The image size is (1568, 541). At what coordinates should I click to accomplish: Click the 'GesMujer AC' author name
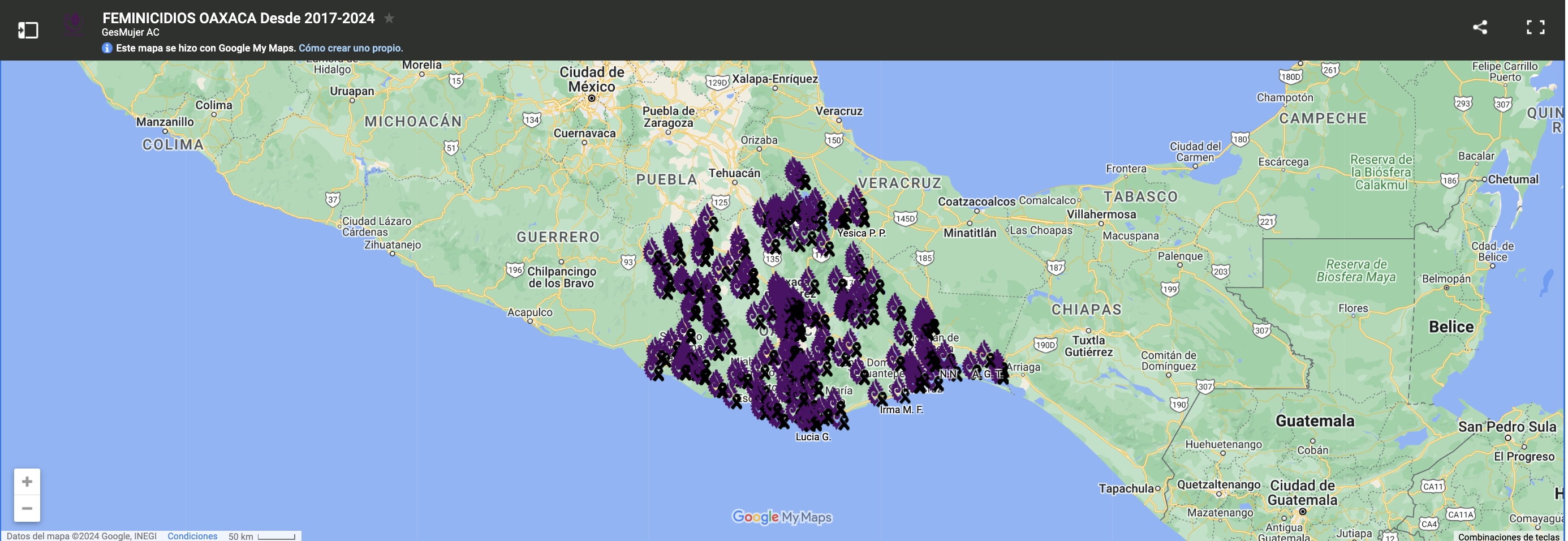click(x=130, y=33)
